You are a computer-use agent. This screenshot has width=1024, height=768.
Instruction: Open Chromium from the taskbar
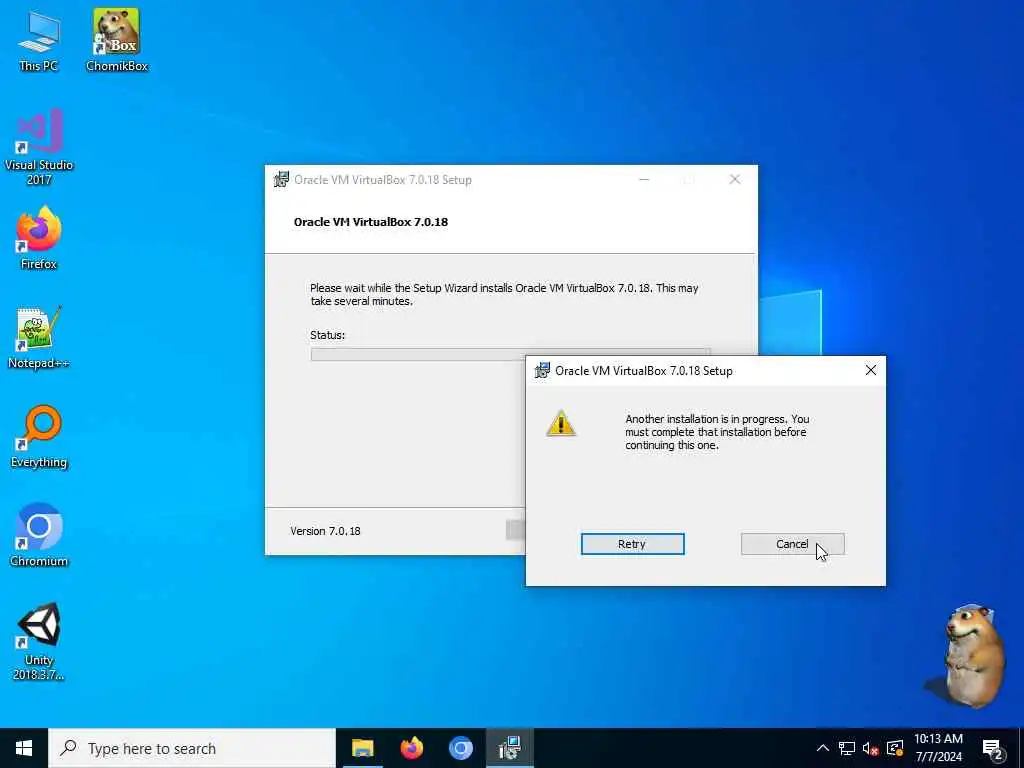click(x=460, y=748)
